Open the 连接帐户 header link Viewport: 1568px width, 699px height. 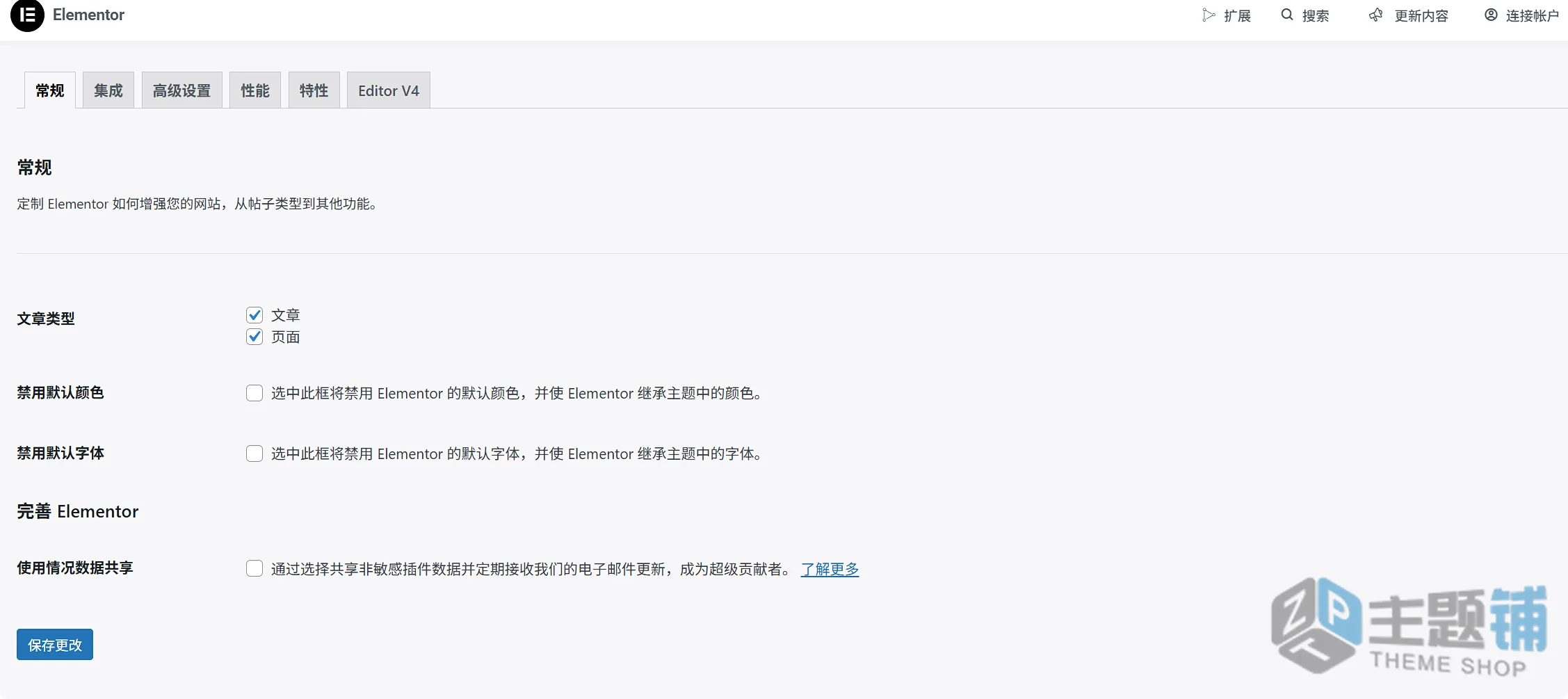click(1522, 15)
